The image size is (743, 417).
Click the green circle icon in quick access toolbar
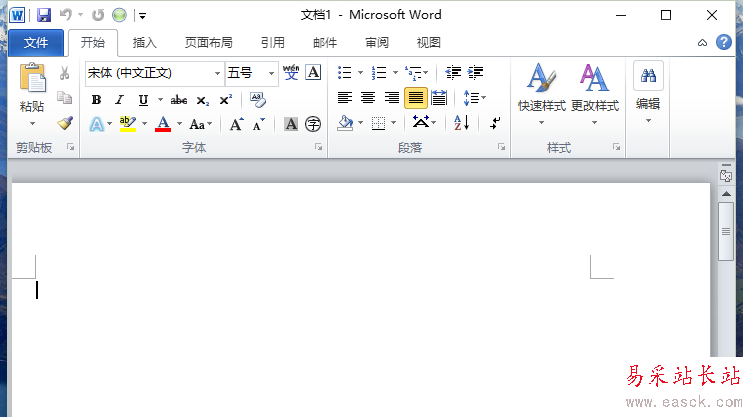pos(119,15)
